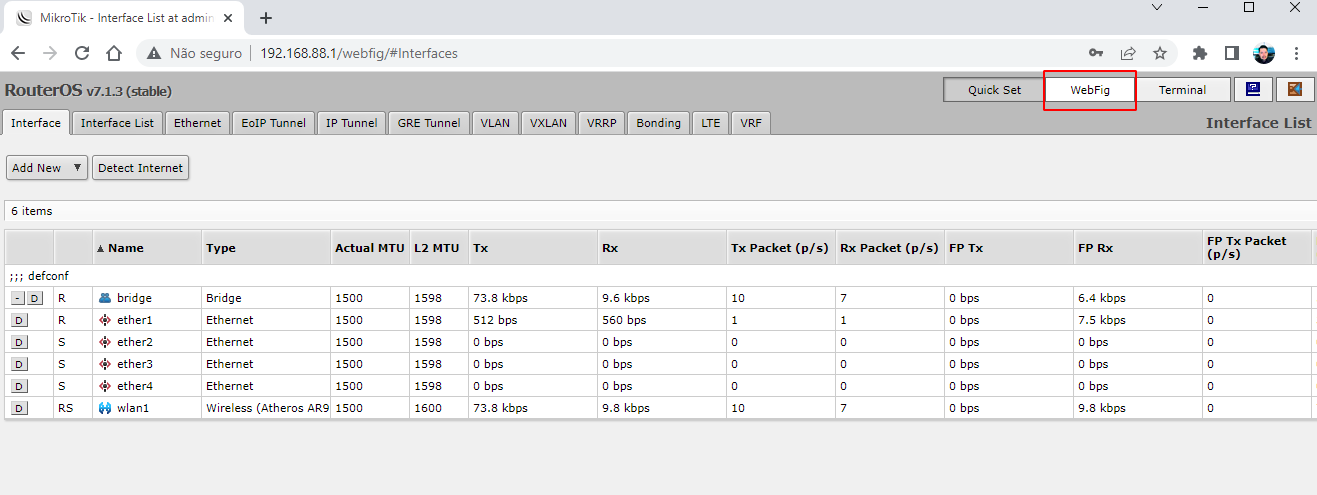1317x495 pixels.
Task: Open a new browser tab
Action: tap(266, 18)
